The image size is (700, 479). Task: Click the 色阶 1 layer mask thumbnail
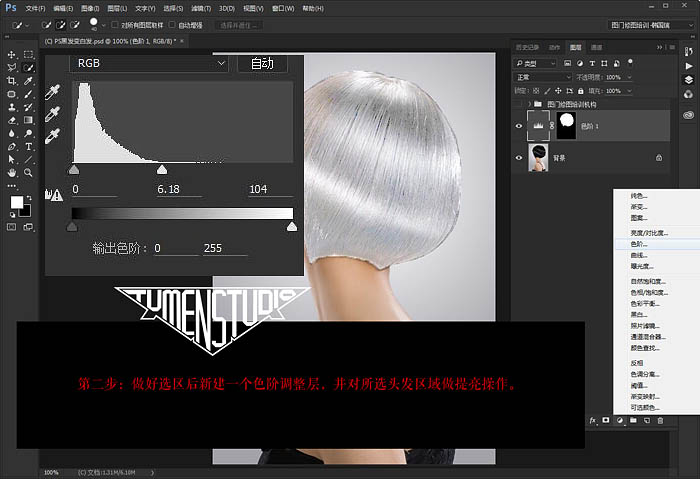567,126
